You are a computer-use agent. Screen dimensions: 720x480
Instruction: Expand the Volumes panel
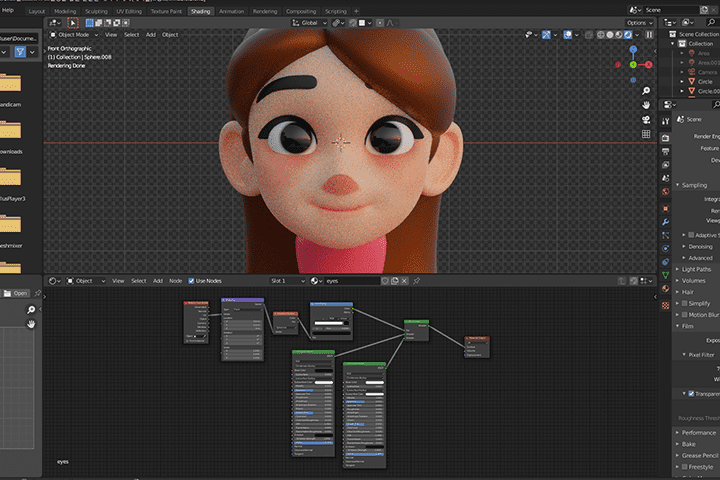coord(695,281)
